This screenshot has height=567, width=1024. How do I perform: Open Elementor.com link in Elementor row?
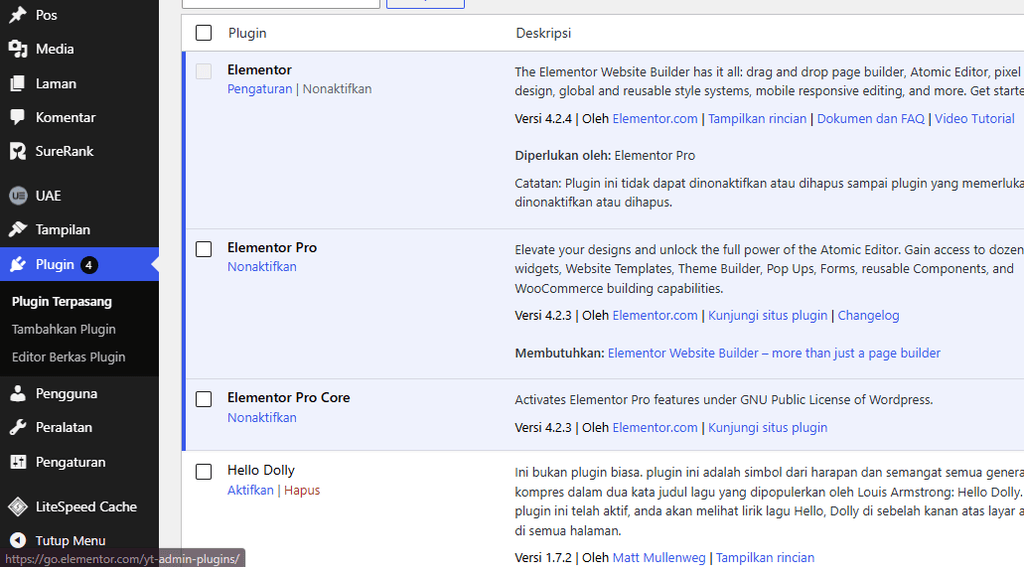[655, 119]
